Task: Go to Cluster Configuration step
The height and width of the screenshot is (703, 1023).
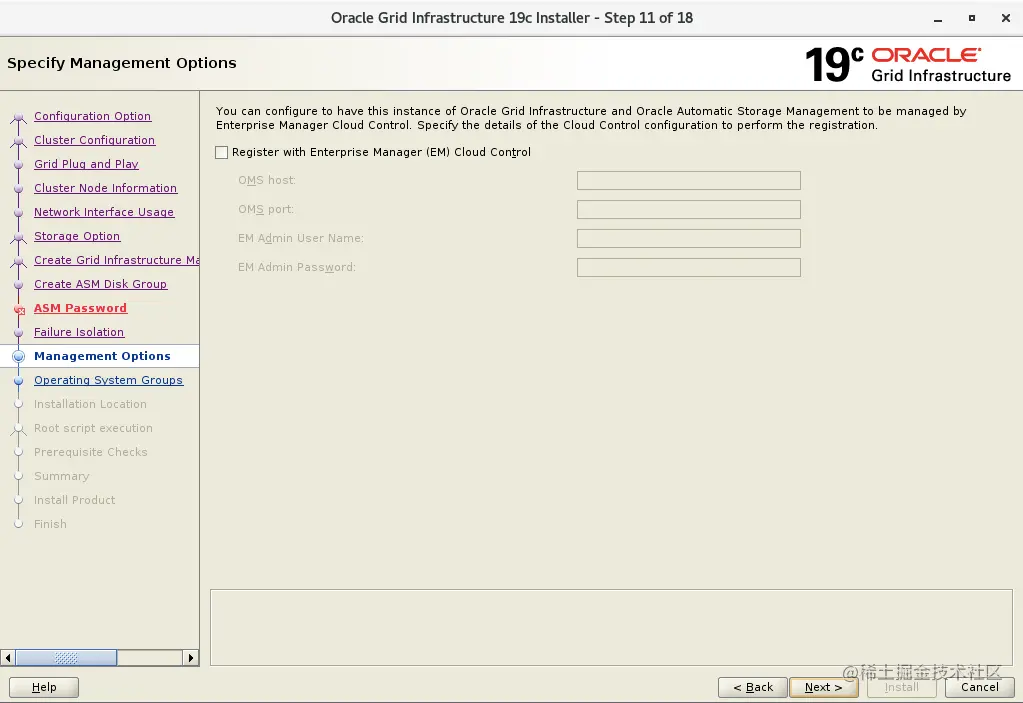Action: pyautogui.click(x=95, y=140)
